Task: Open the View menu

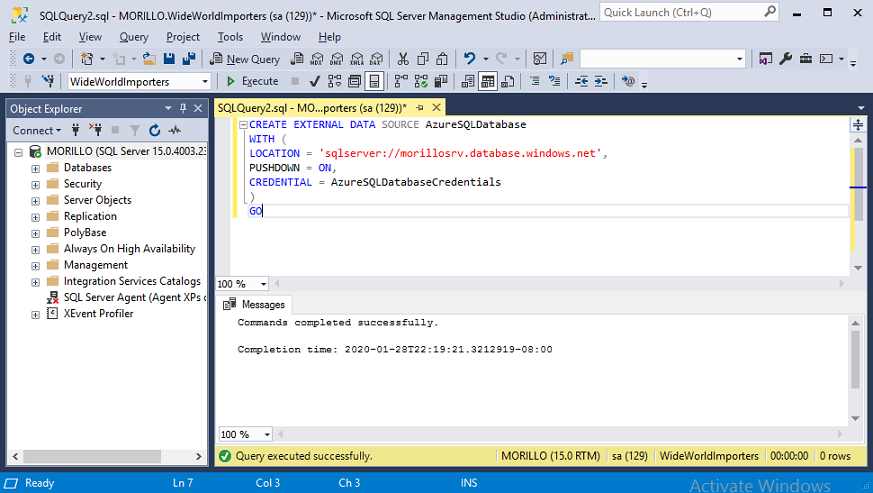Action: [x=90, y=37]
